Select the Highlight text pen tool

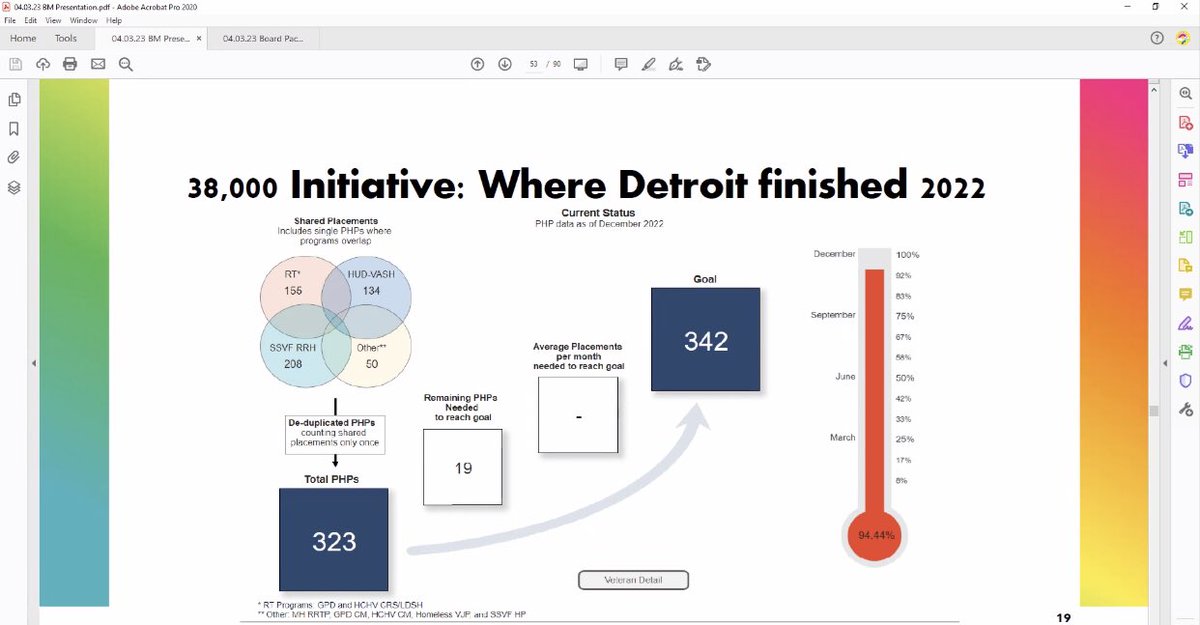[648, 64]
